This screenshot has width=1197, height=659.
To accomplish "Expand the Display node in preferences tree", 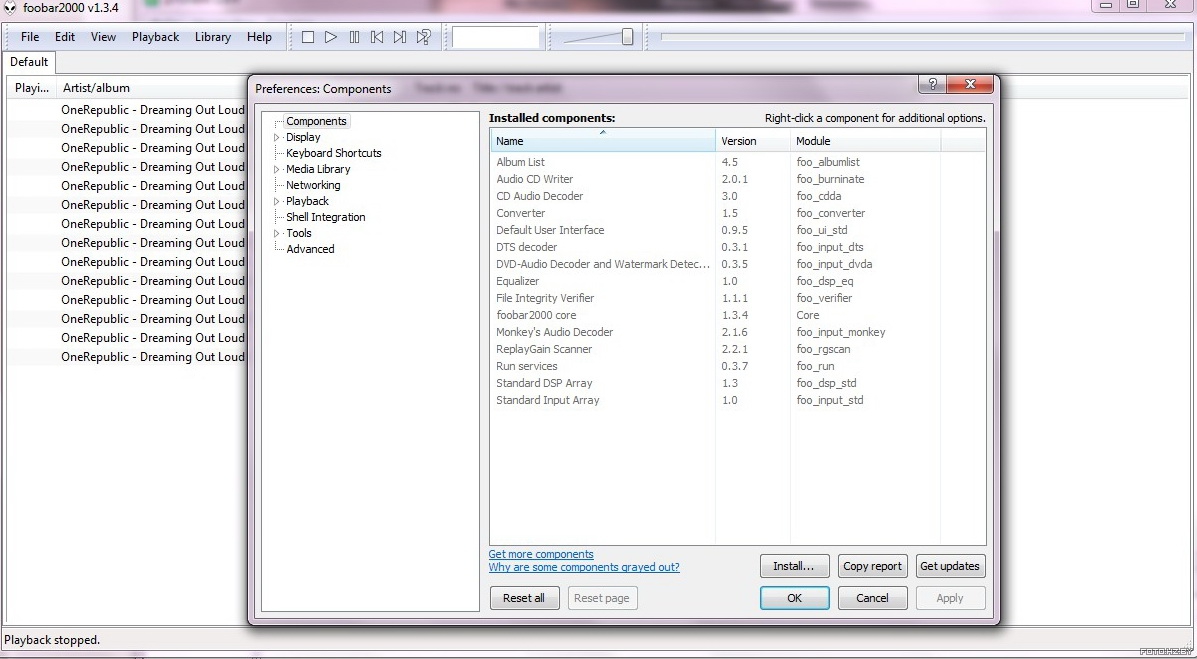I will pos(277,137).
